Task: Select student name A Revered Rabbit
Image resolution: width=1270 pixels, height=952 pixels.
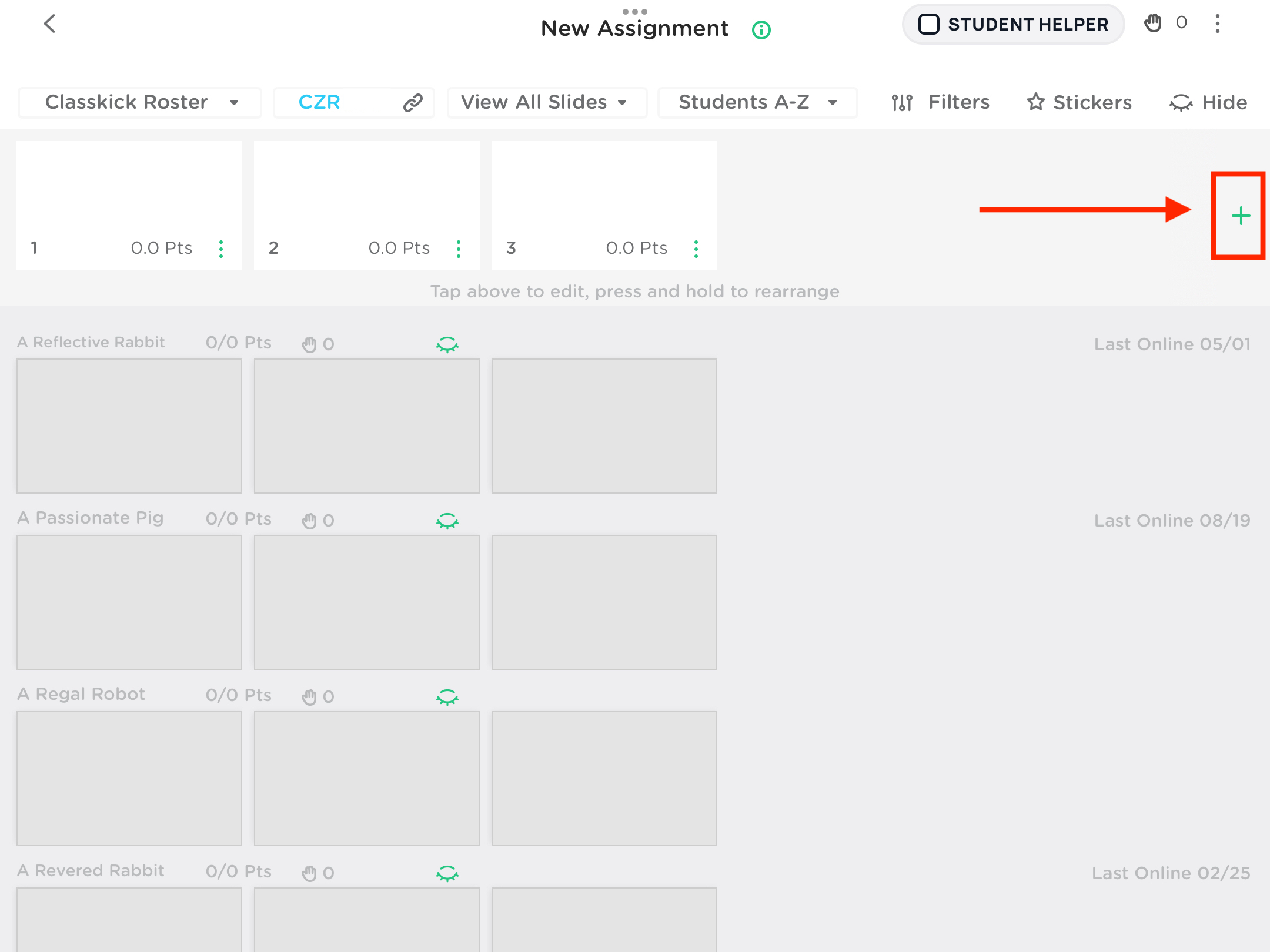Action: (91, 870)
